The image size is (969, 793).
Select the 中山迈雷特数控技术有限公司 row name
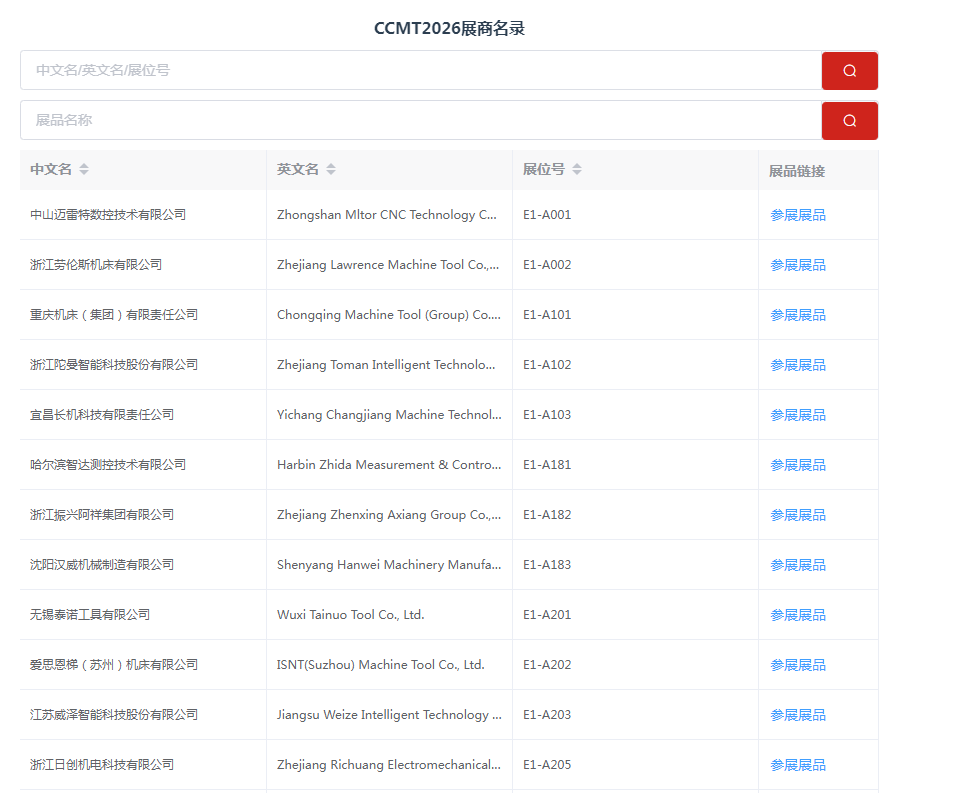108,215
